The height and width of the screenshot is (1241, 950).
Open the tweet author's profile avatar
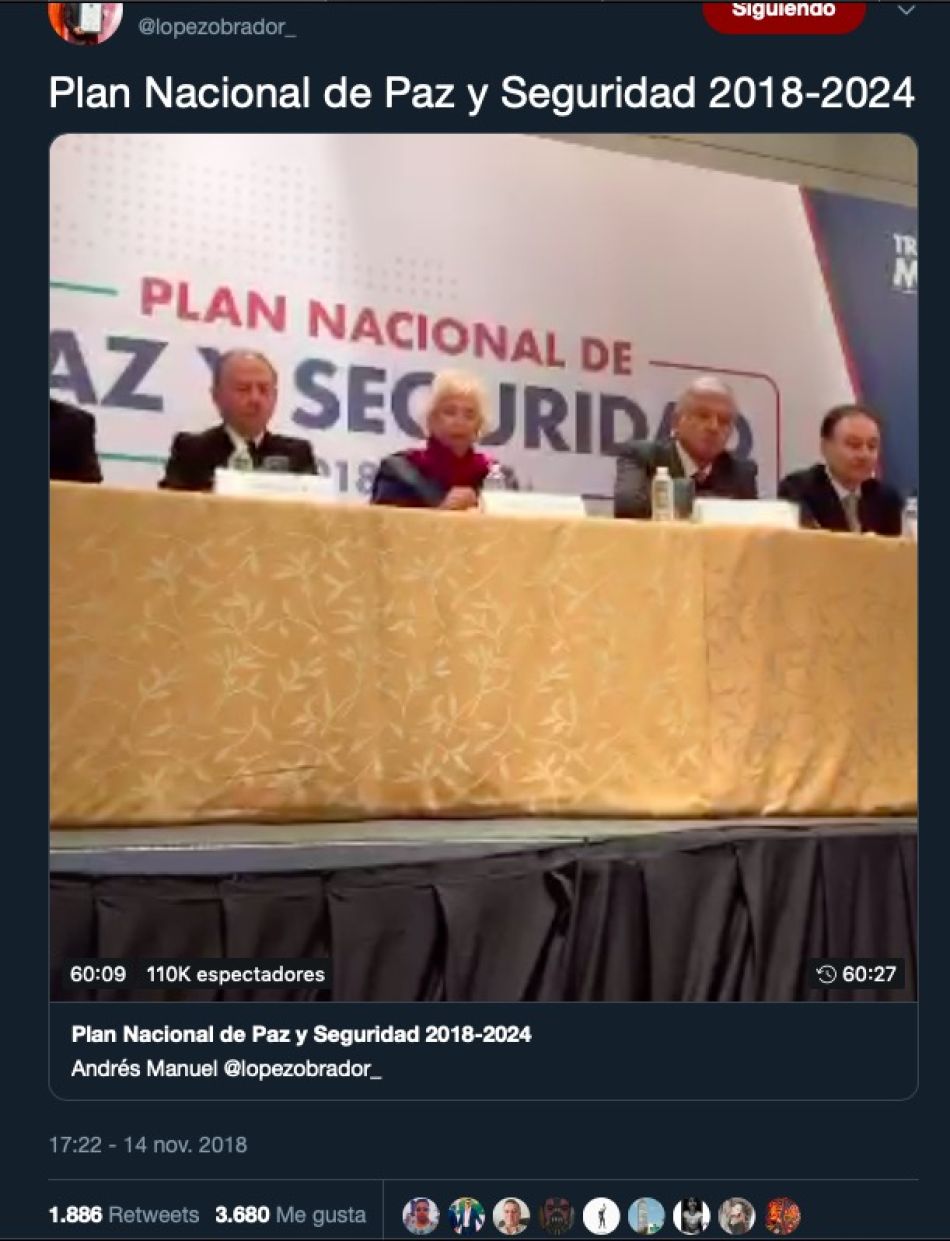coord(86,20)
